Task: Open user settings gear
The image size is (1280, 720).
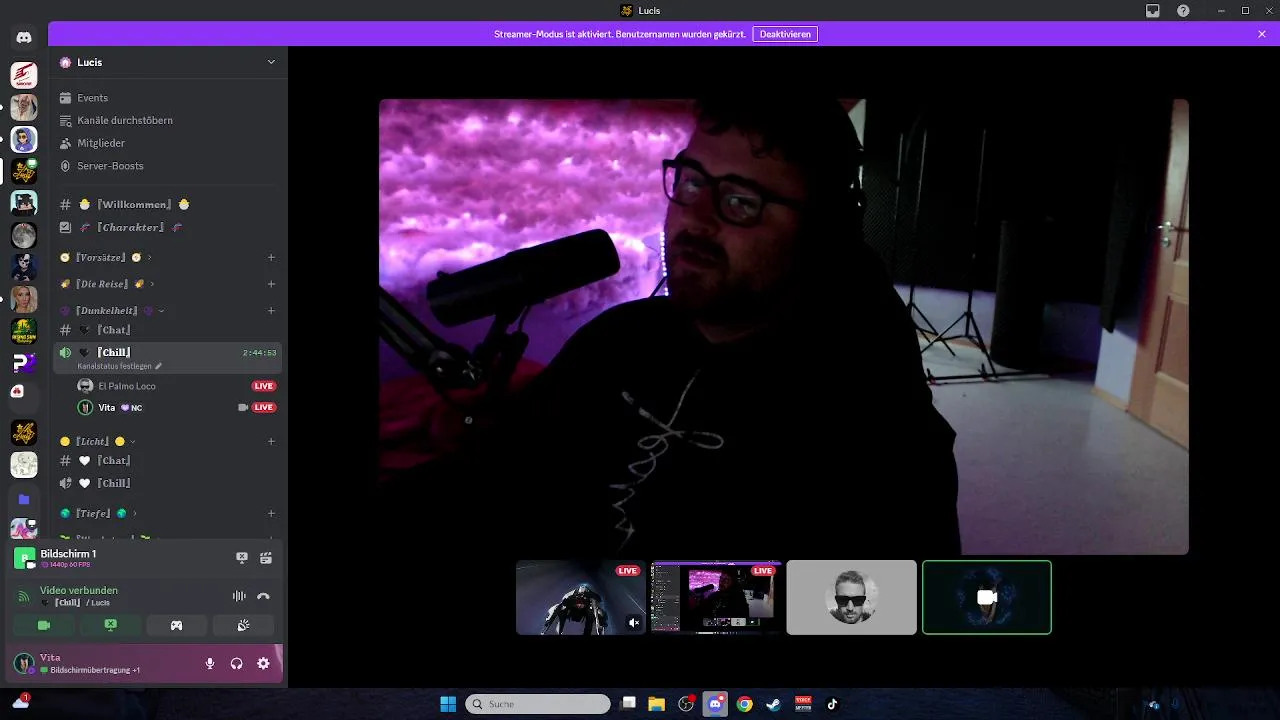Action: coord(264,663)
